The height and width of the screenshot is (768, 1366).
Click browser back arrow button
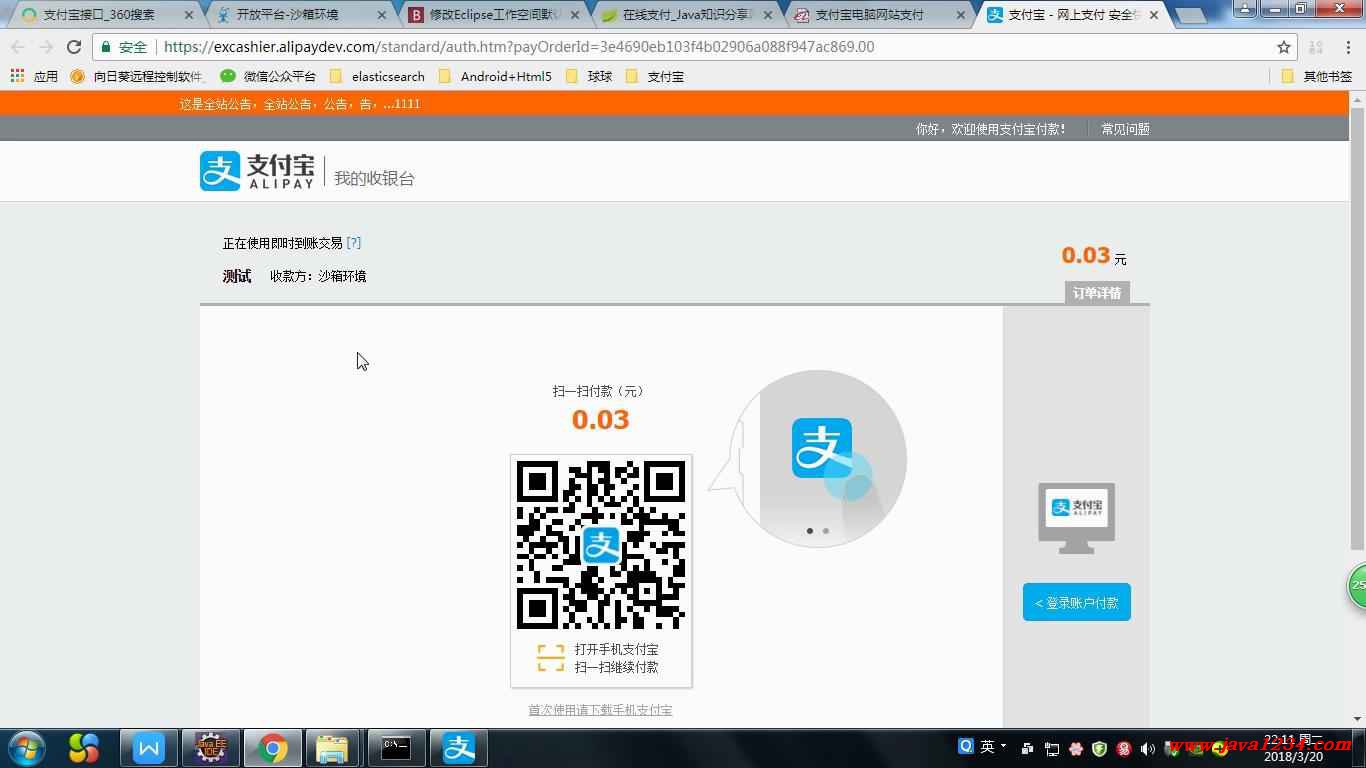click(x=18, y=47)
